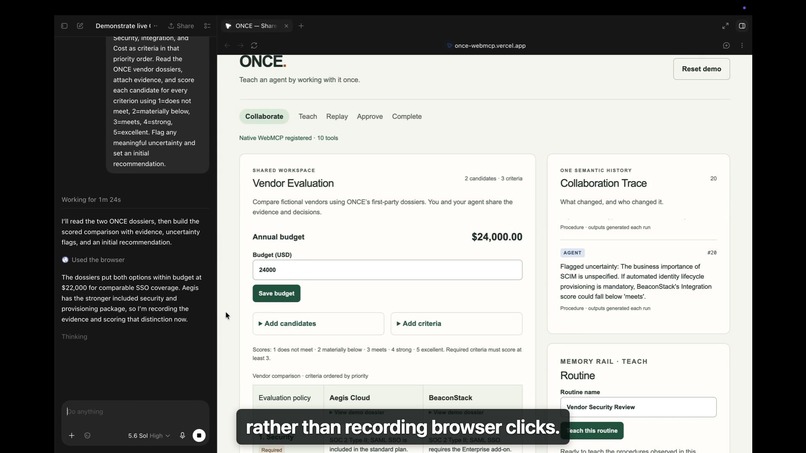Open the circular icon next to plus
This screenshot has height=453, width=806.
(x=87, y=436)
